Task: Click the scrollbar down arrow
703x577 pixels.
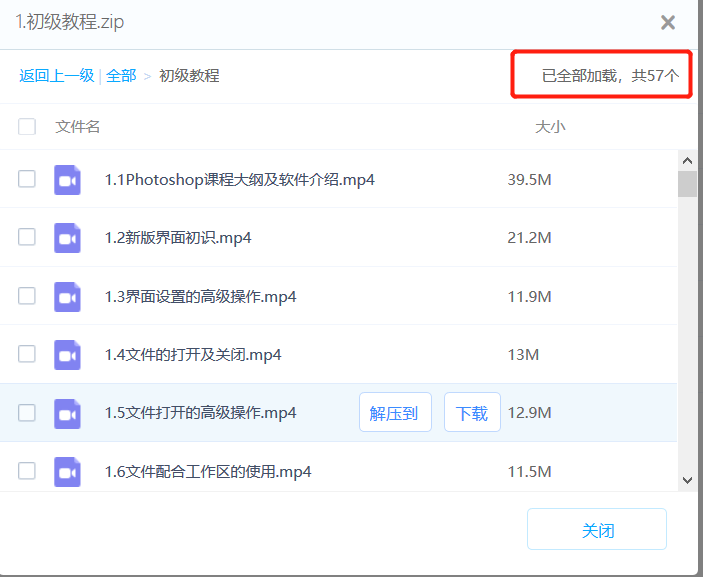Action: coord(687,480)
